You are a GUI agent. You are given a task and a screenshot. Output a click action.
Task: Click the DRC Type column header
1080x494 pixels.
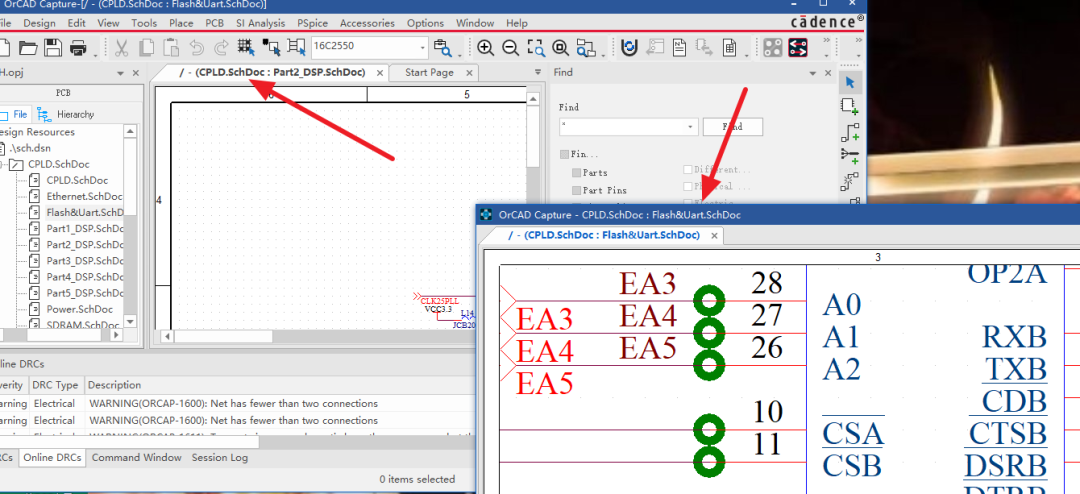click(56, 385)
